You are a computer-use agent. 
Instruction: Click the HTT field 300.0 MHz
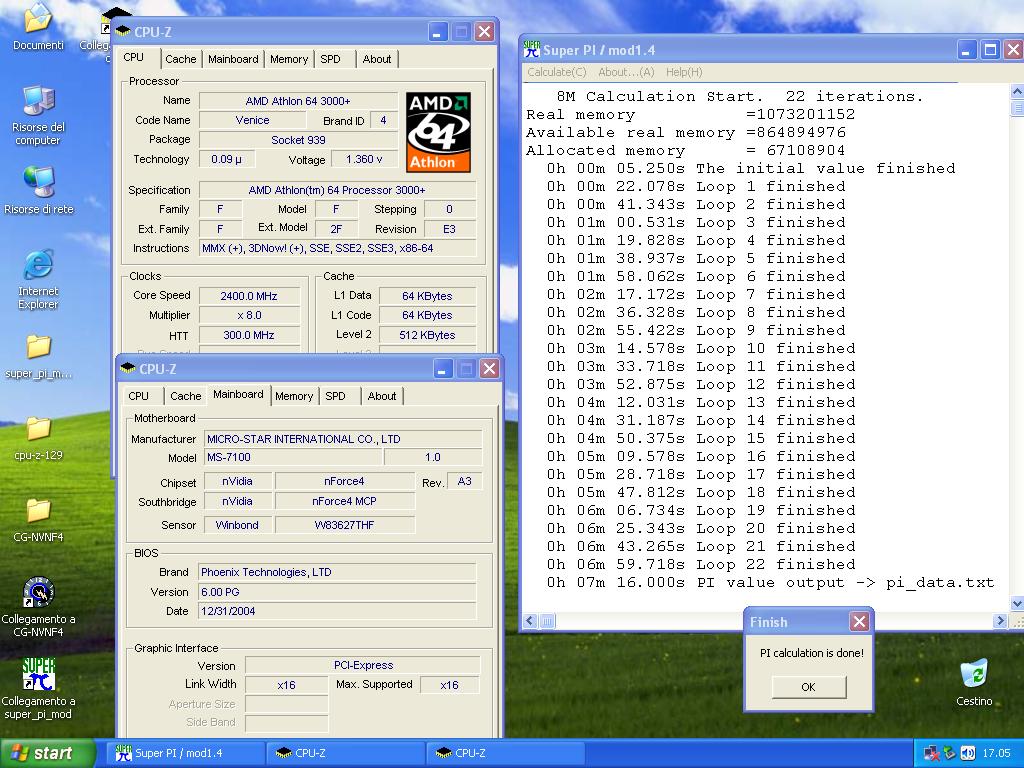tap(249, 335)
